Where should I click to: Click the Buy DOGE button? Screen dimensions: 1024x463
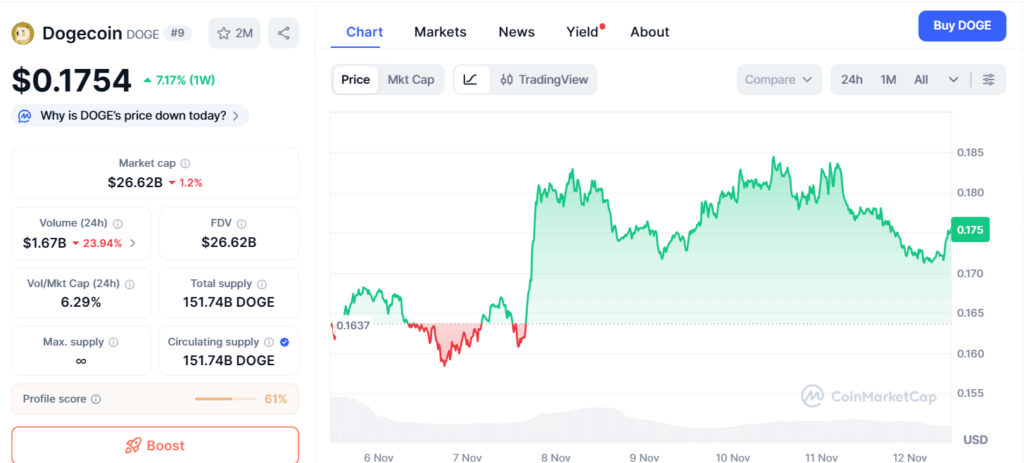961,26
